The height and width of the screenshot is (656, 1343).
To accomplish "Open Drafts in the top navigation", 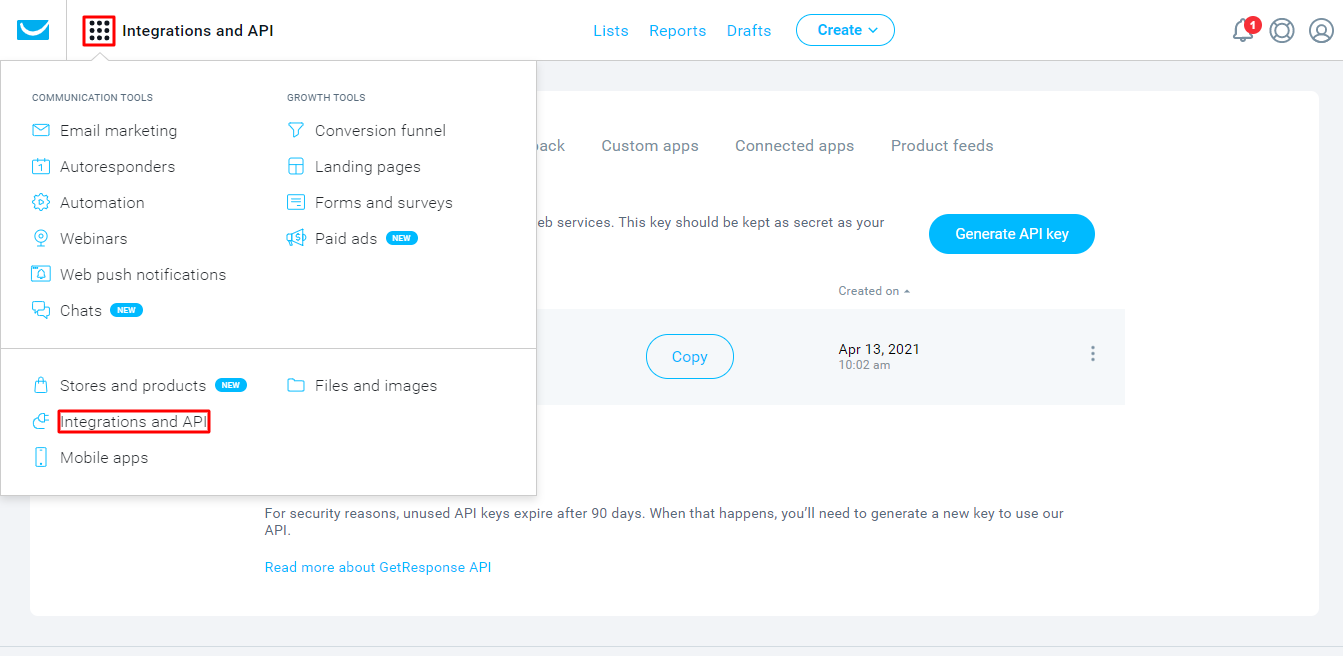I will coord(749,31).
